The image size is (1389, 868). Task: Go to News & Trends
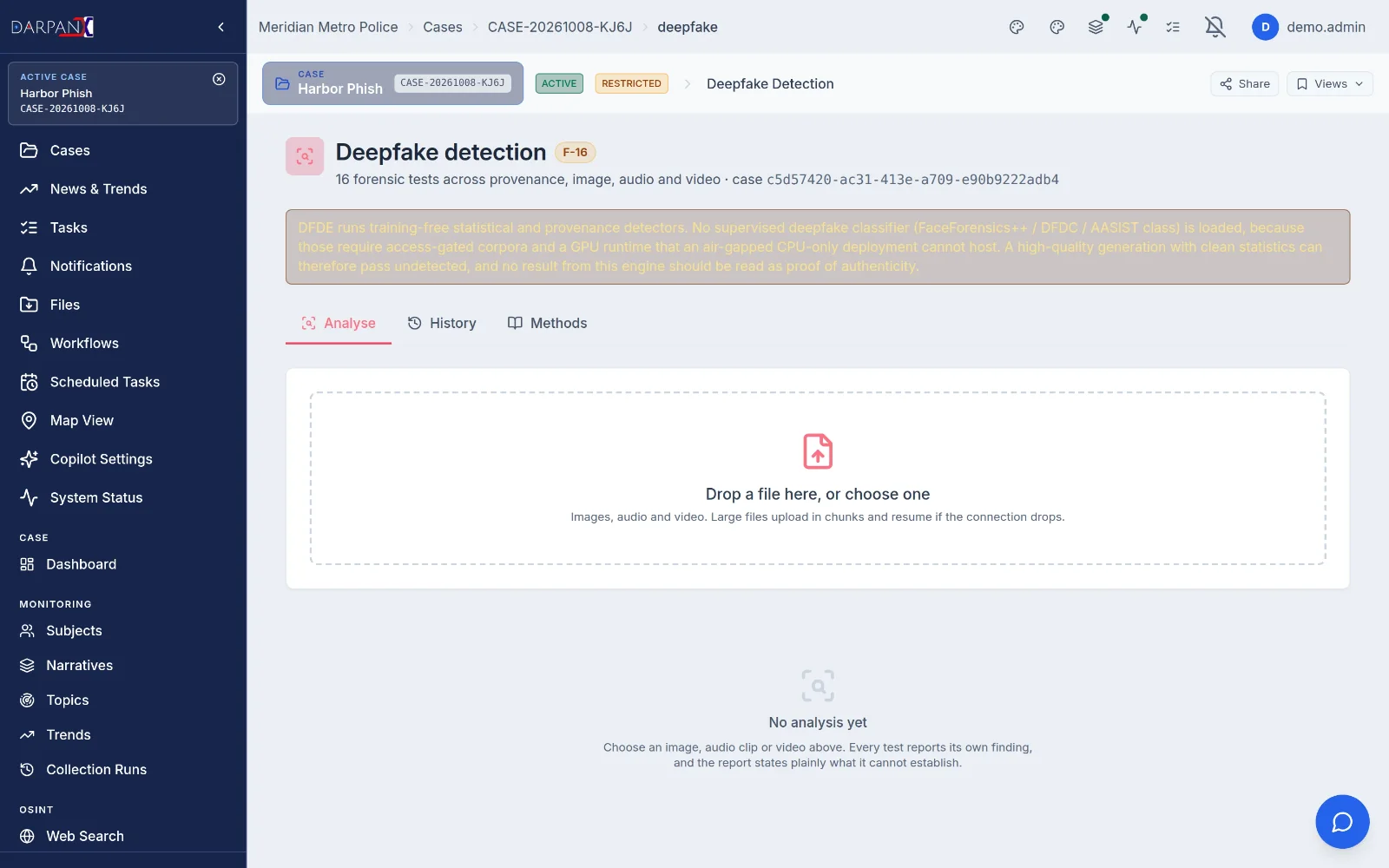[x=123, y=189]
